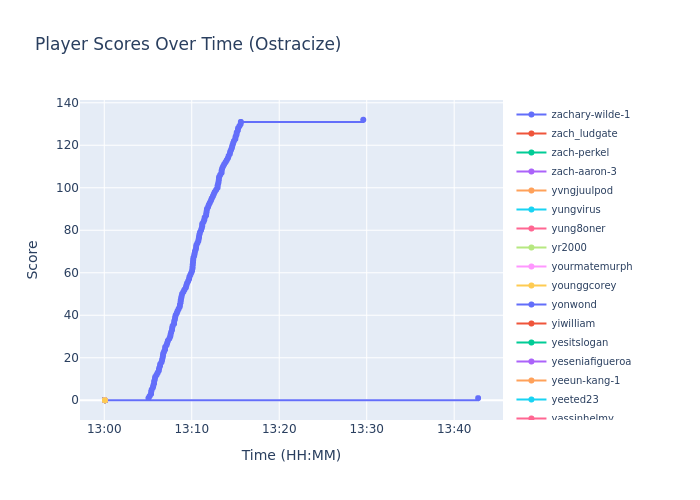
Task: Click the yung8oner pink legend marker
Action: [x=531, y=229]
